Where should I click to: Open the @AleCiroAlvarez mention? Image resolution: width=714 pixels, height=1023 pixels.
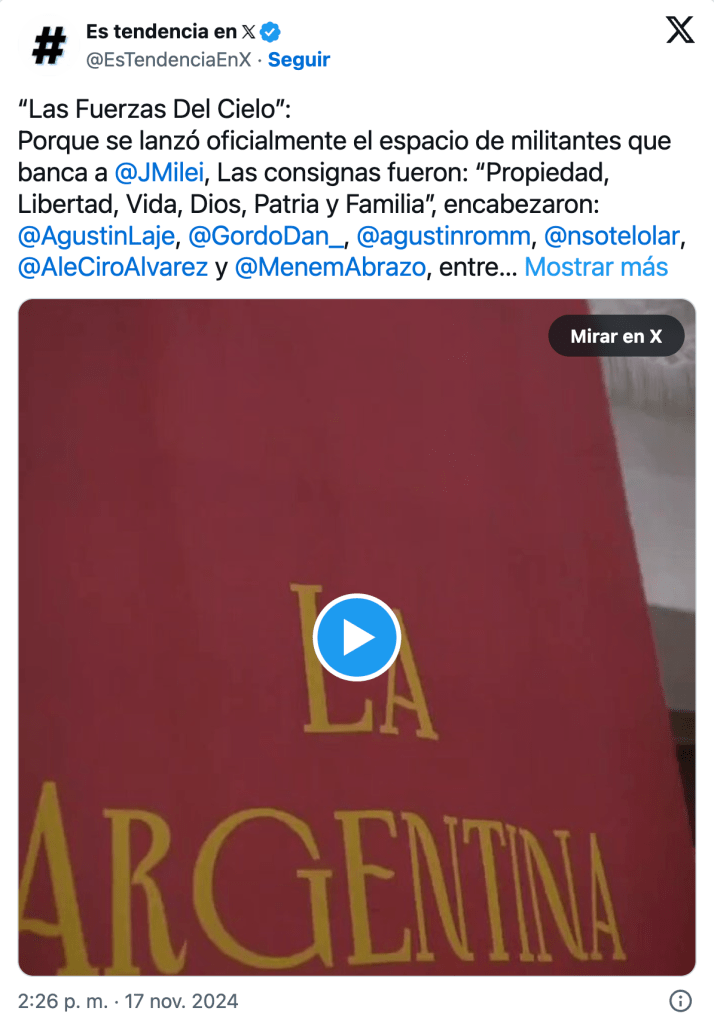click(113, 267)
